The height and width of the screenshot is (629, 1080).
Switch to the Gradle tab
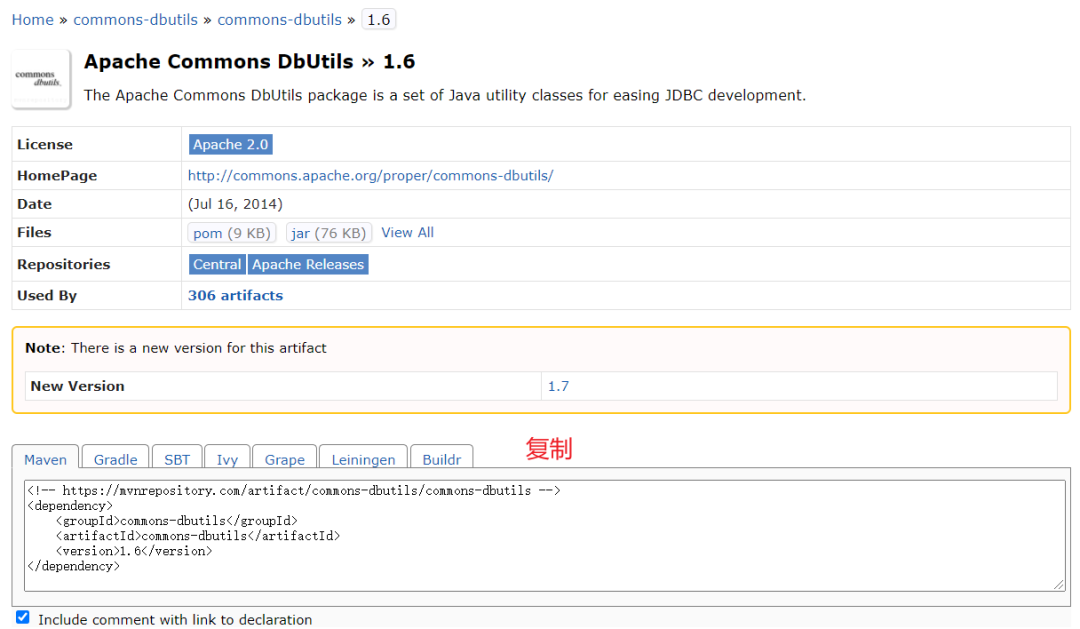tap(116, 458)
